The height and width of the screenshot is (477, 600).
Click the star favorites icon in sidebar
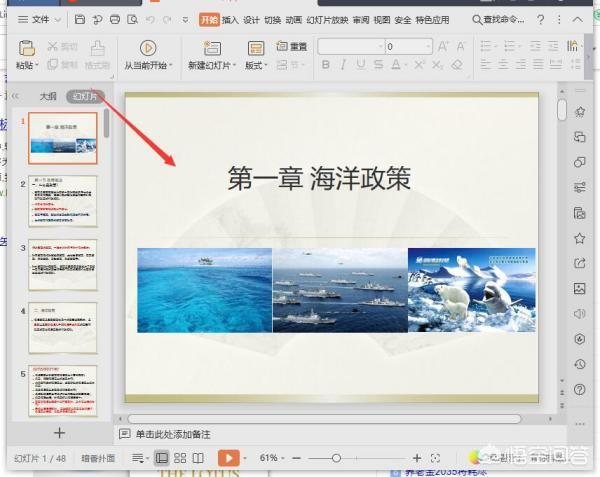tap(579, 238)
